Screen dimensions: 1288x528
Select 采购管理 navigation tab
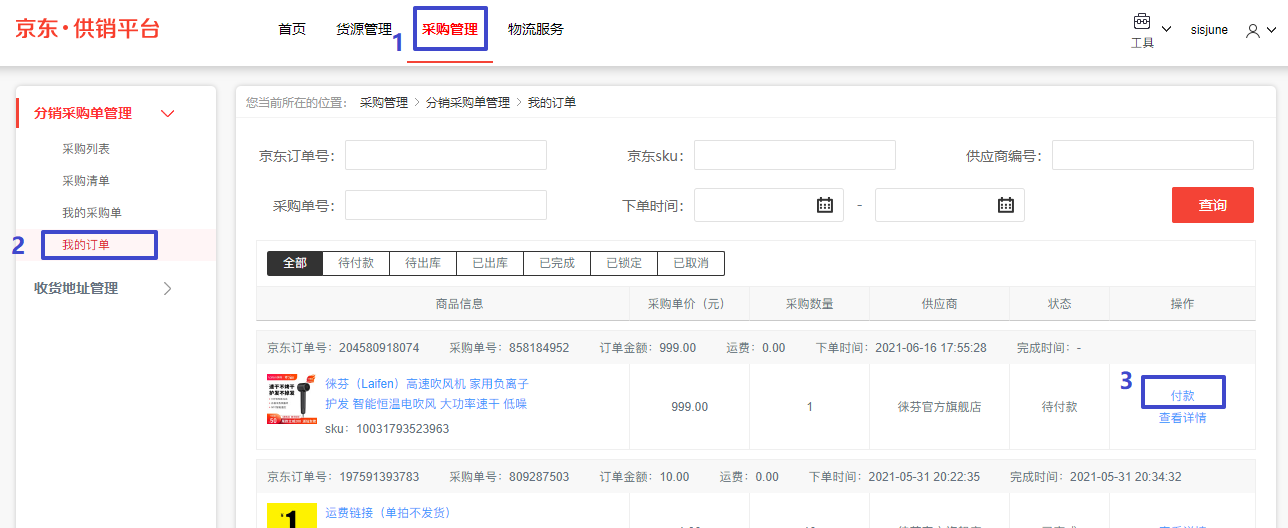pyautogui.click(x=450, y=29)
